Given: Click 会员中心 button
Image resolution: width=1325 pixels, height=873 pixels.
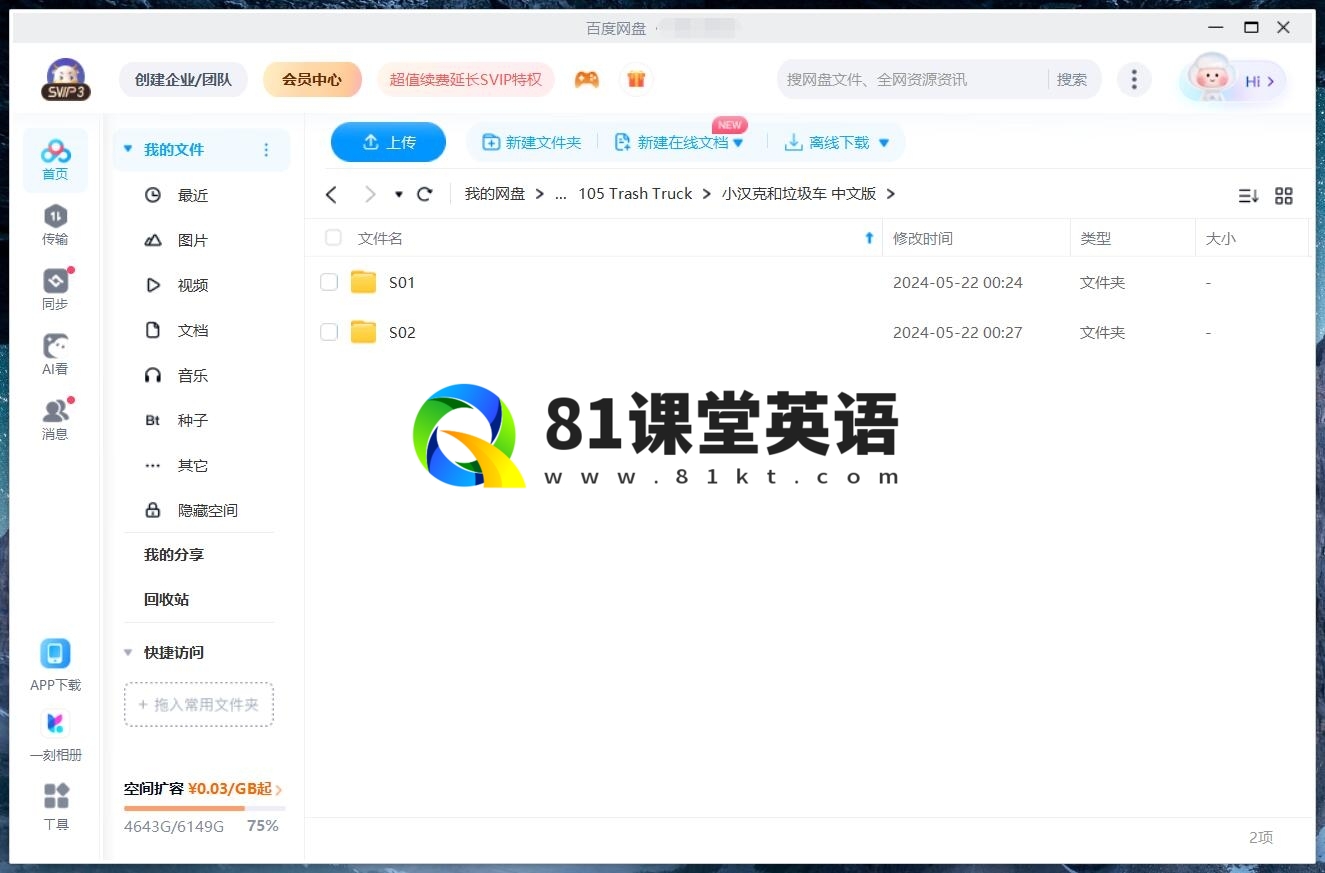Looking at the screenshot, I should tap(312, 79).
